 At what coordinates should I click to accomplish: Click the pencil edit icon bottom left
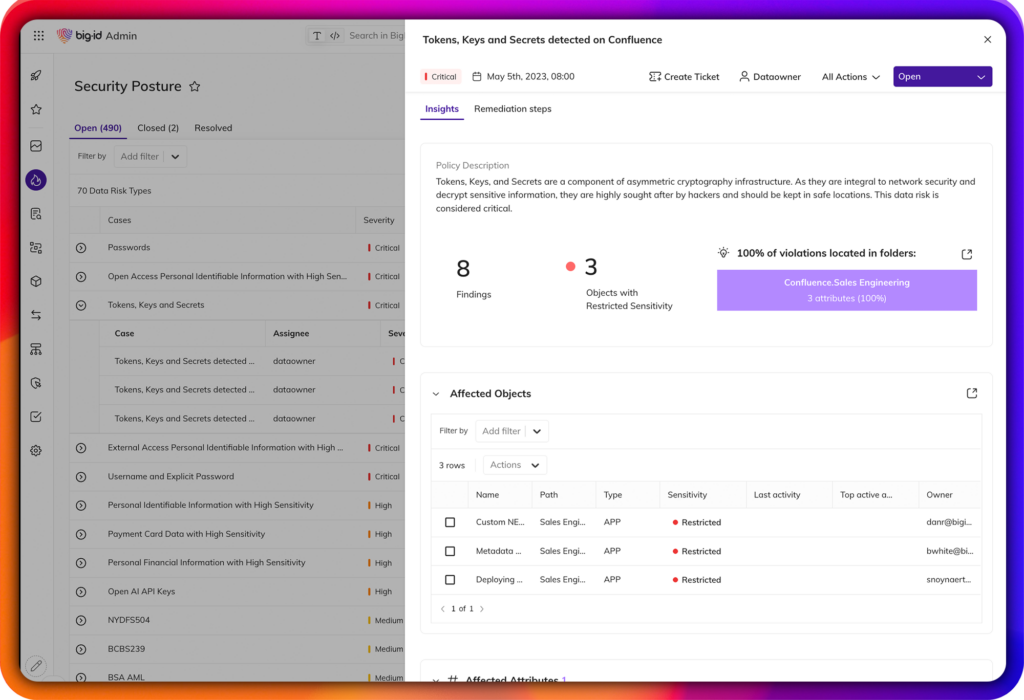coord(36,665)
